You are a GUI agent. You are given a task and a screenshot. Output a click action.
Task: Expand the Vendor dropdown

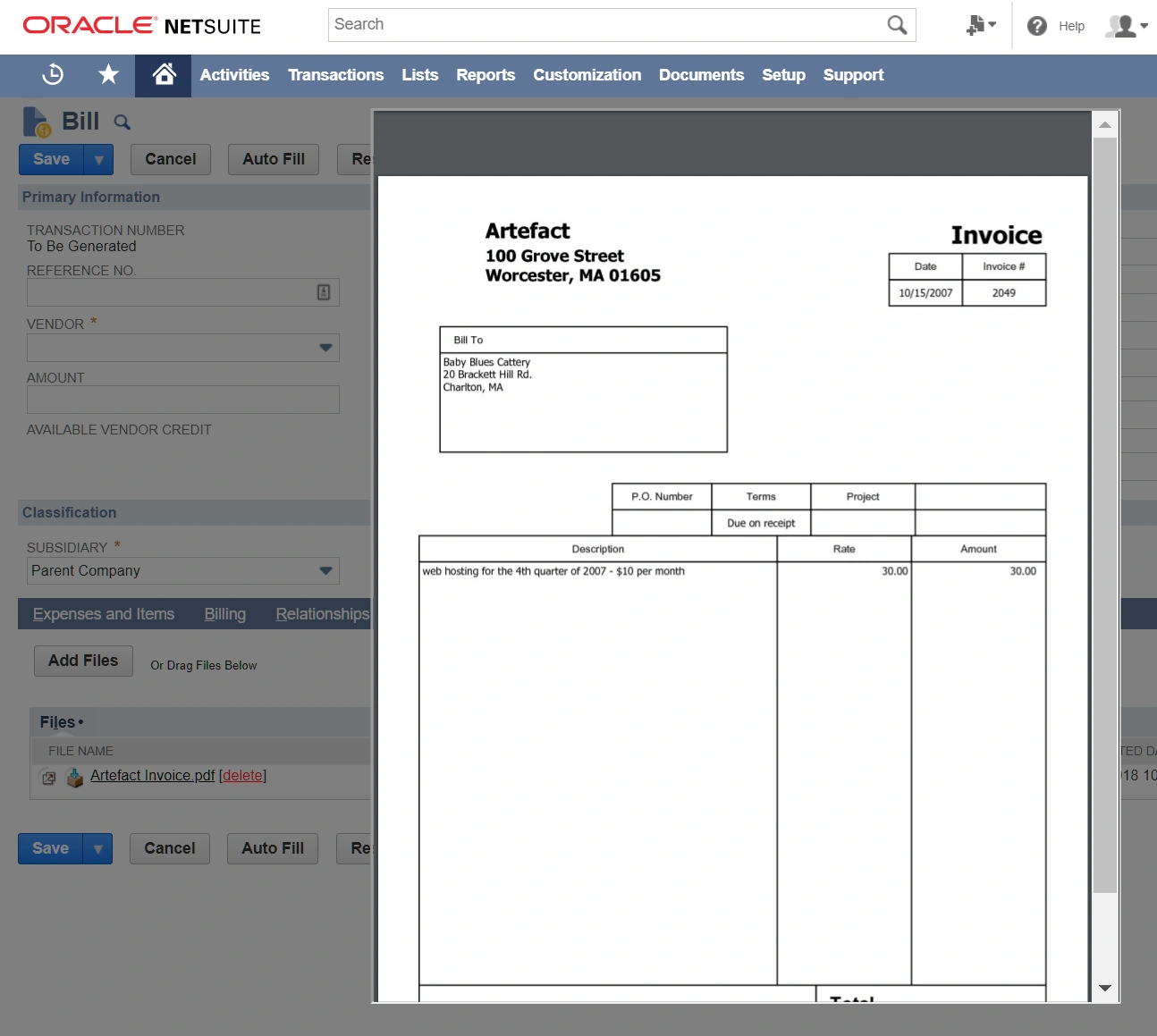(x=325, y=348)
